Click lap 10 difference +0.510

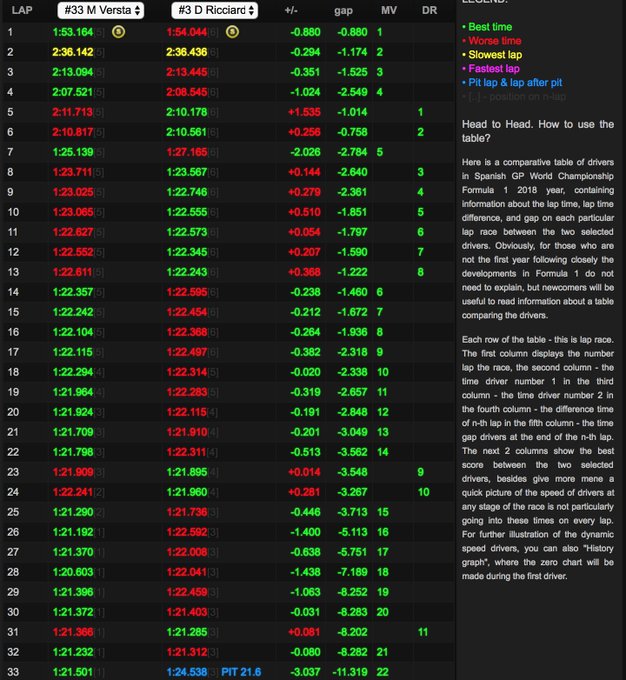[x=304, y=212]
